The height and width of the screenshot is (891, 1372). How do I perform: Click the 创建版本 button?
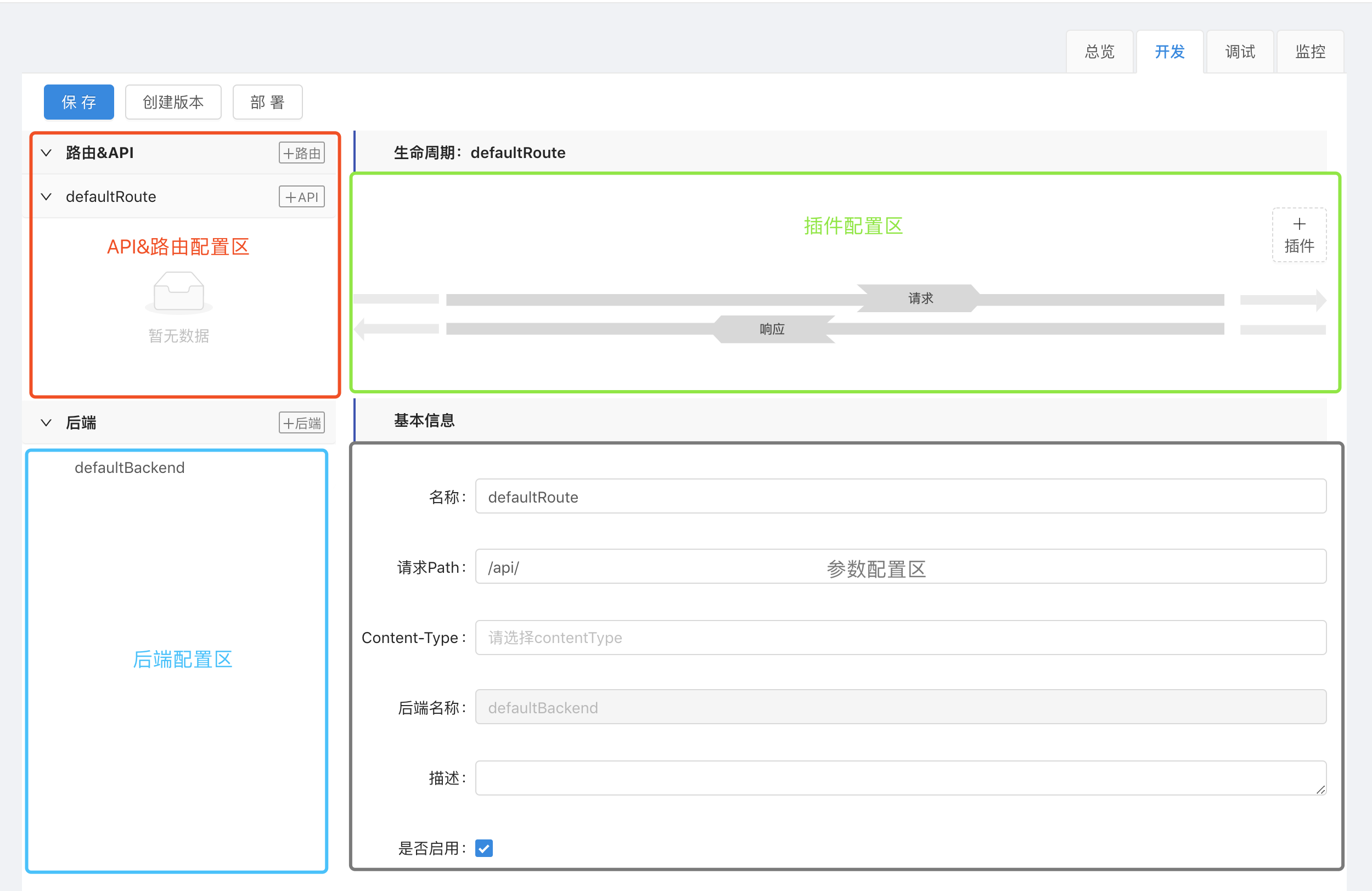click(x=173, y=102)
